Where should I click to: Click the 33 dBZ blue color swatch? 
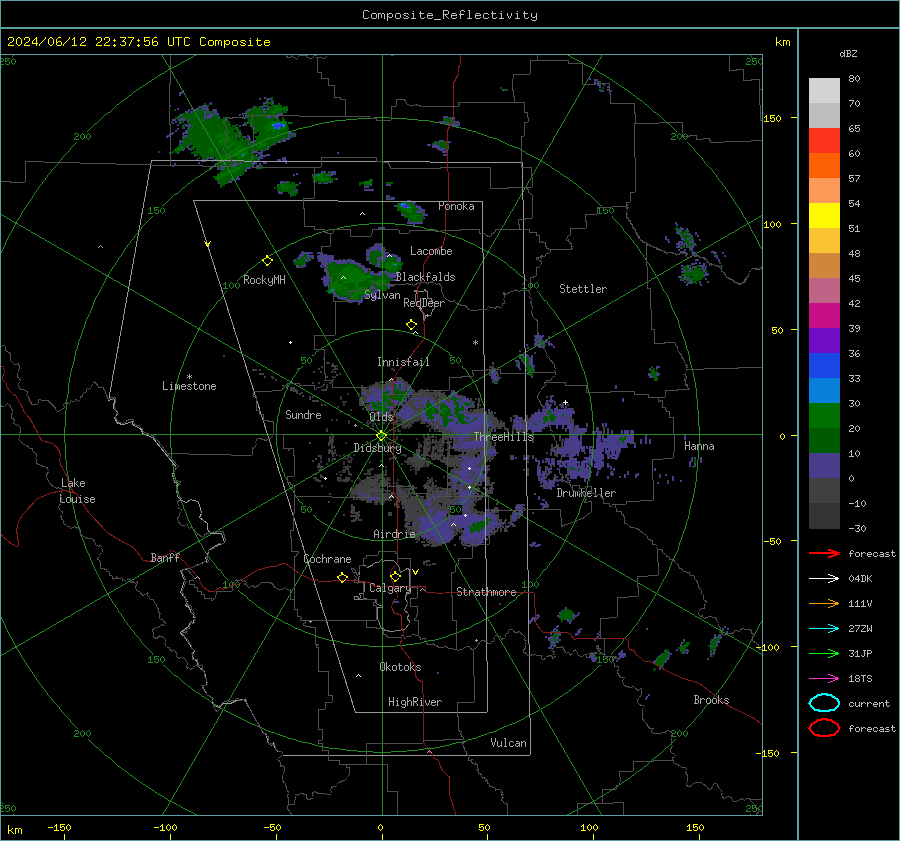click(824, 366)
